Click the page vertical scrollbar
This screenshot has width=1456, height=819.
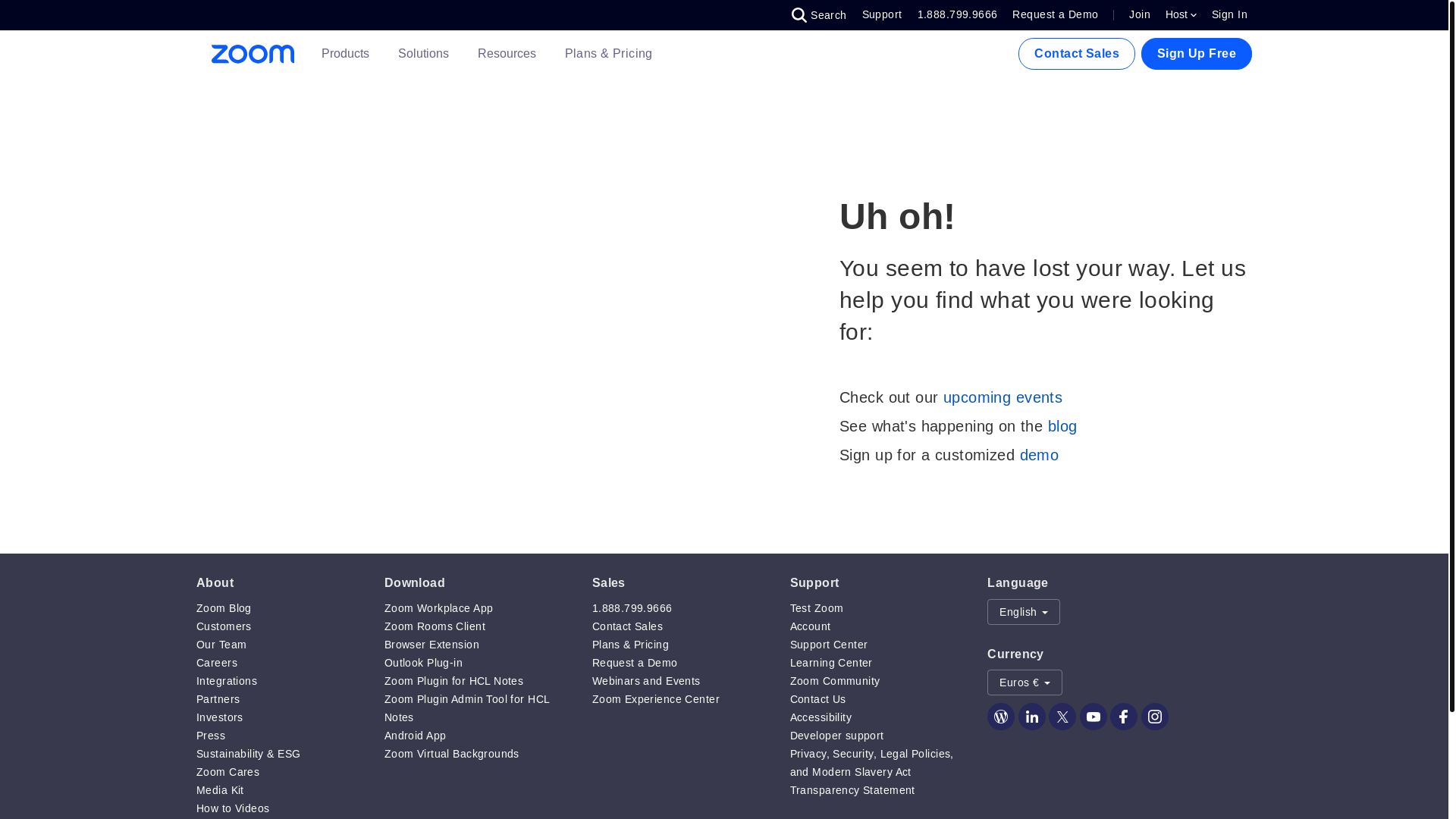pyautogui.click(x=1451, y=356)
